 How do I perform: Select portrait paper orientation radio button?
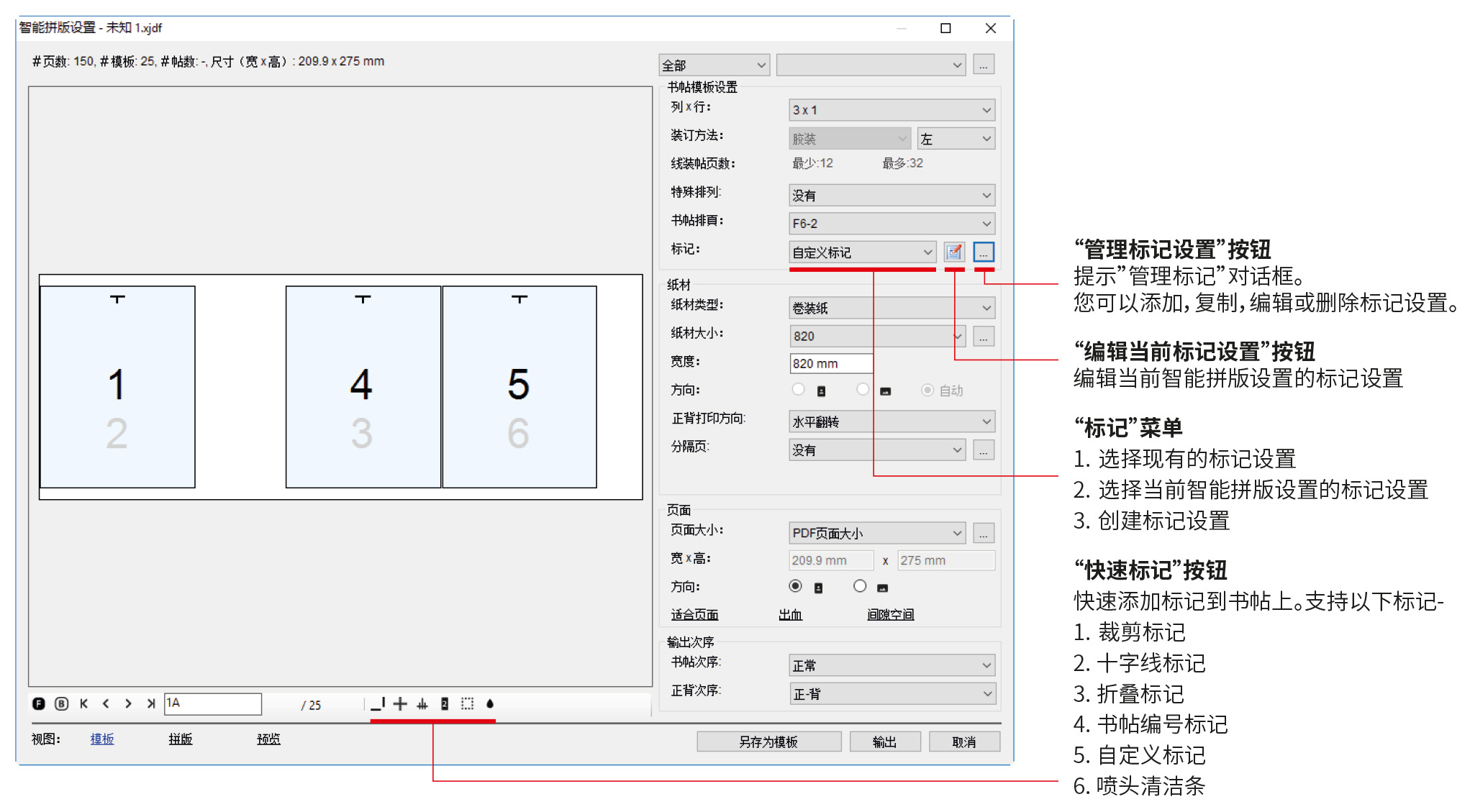798,390
